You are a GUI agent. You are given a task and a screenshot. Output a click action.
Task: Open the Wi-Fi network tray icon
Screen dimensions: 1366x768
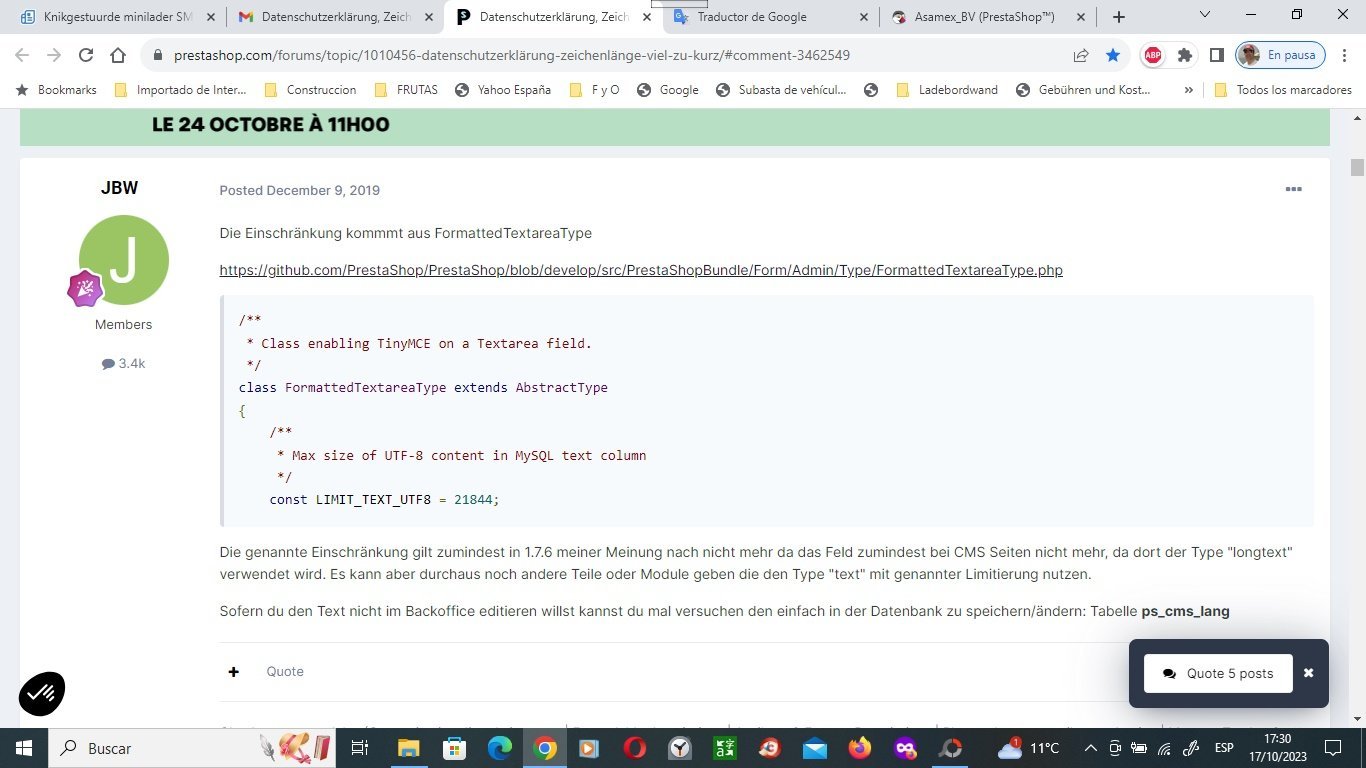point(1164,748)
